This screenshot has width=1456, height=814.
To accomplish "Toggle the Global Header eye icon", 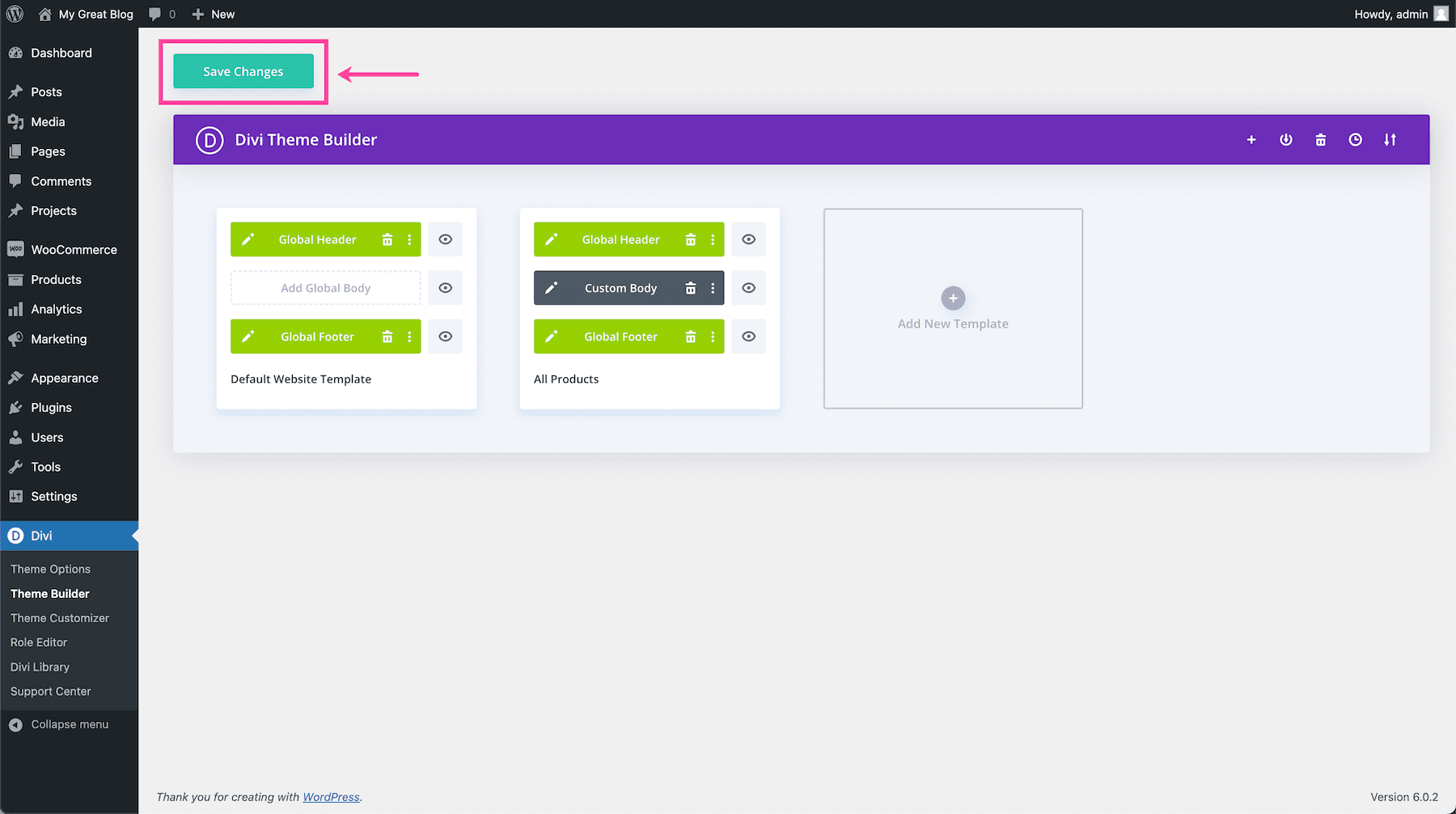I will pos(445,239).
